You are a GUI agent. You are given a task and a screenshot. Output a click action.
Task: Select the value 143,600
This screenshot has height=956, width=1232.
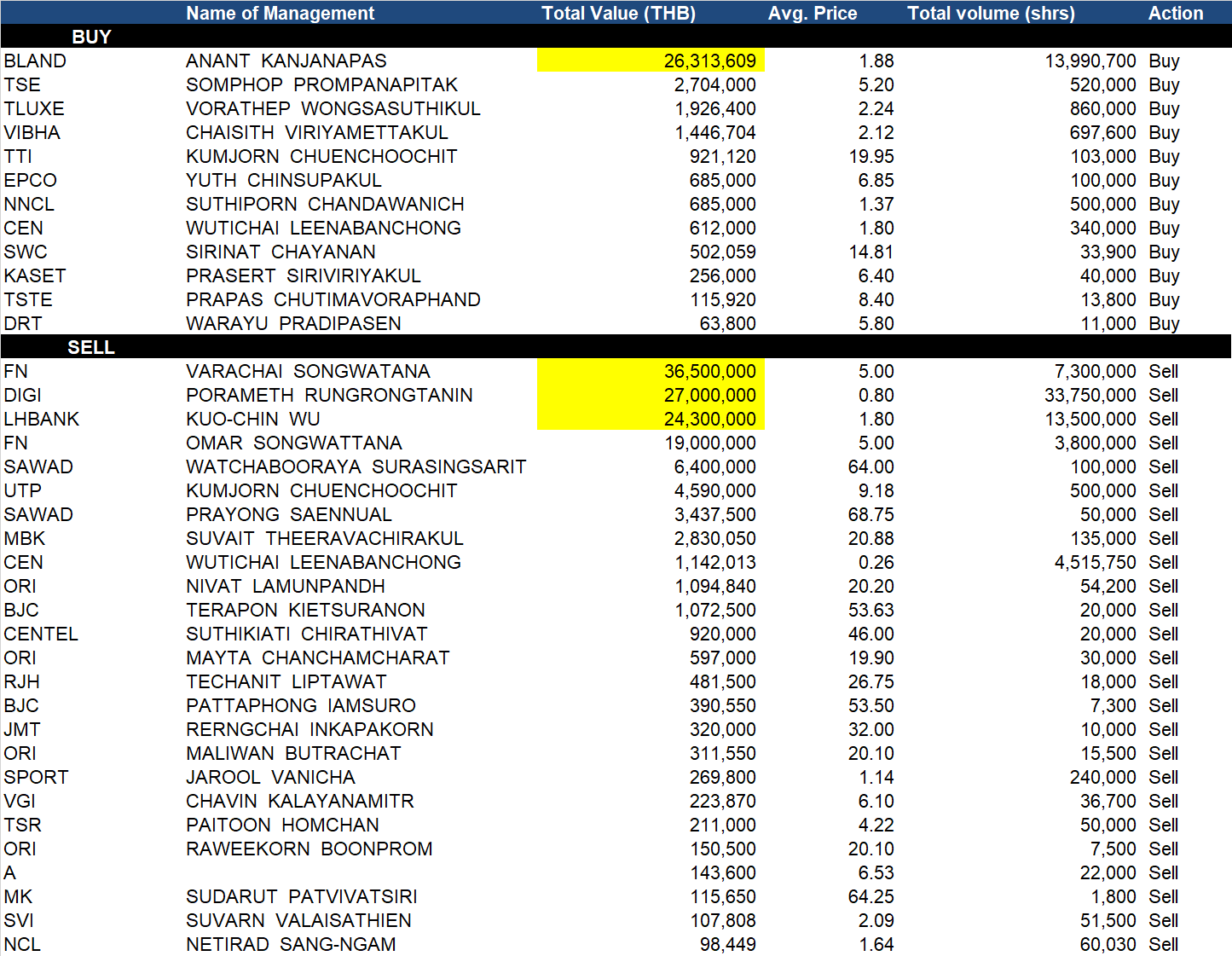click(x=723, y=872)
